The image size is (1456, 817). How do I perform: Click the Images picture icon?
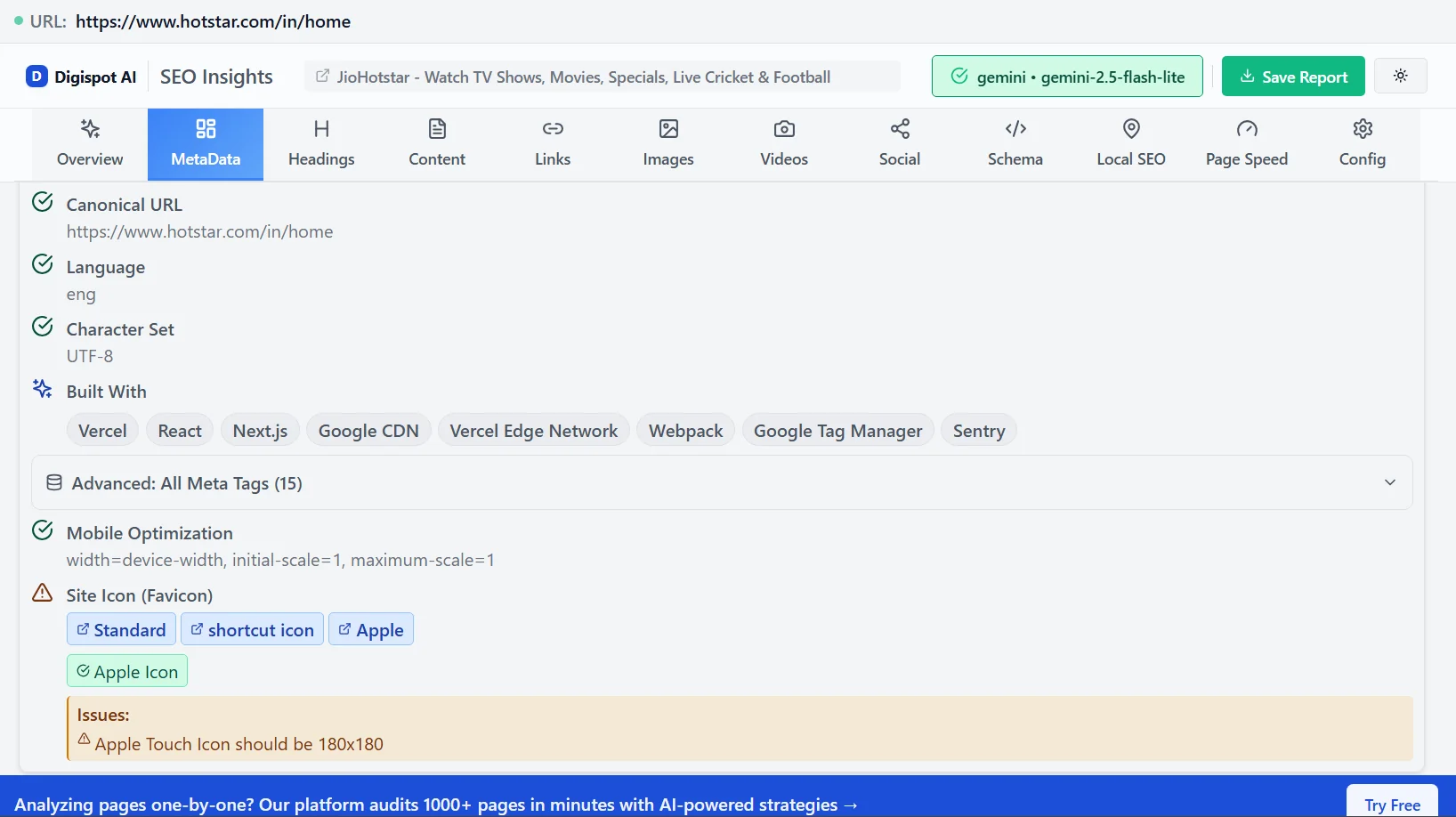668,129
